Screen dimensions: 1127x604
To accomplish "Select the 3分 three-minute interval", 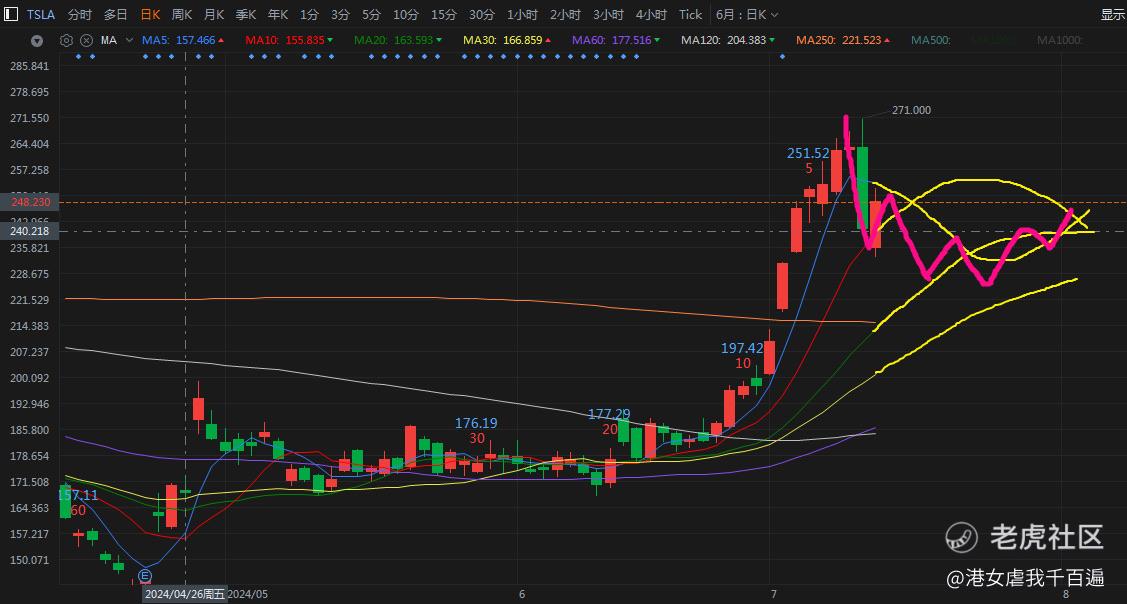I will (x=341, y=14).
